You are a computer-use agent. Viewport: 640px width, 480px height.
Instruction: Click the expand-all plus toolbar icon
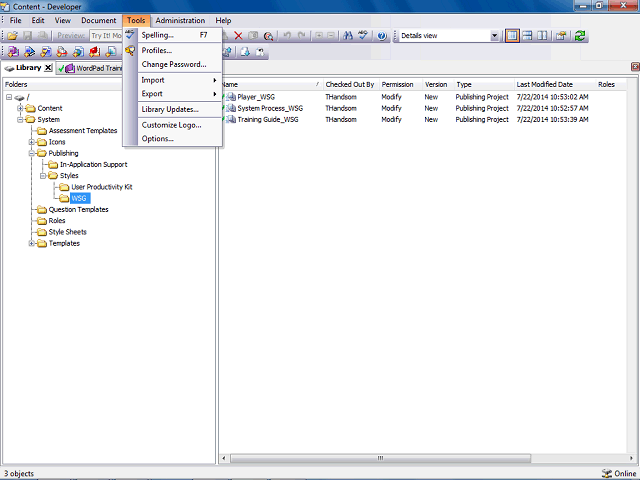[x=319, y=36]
